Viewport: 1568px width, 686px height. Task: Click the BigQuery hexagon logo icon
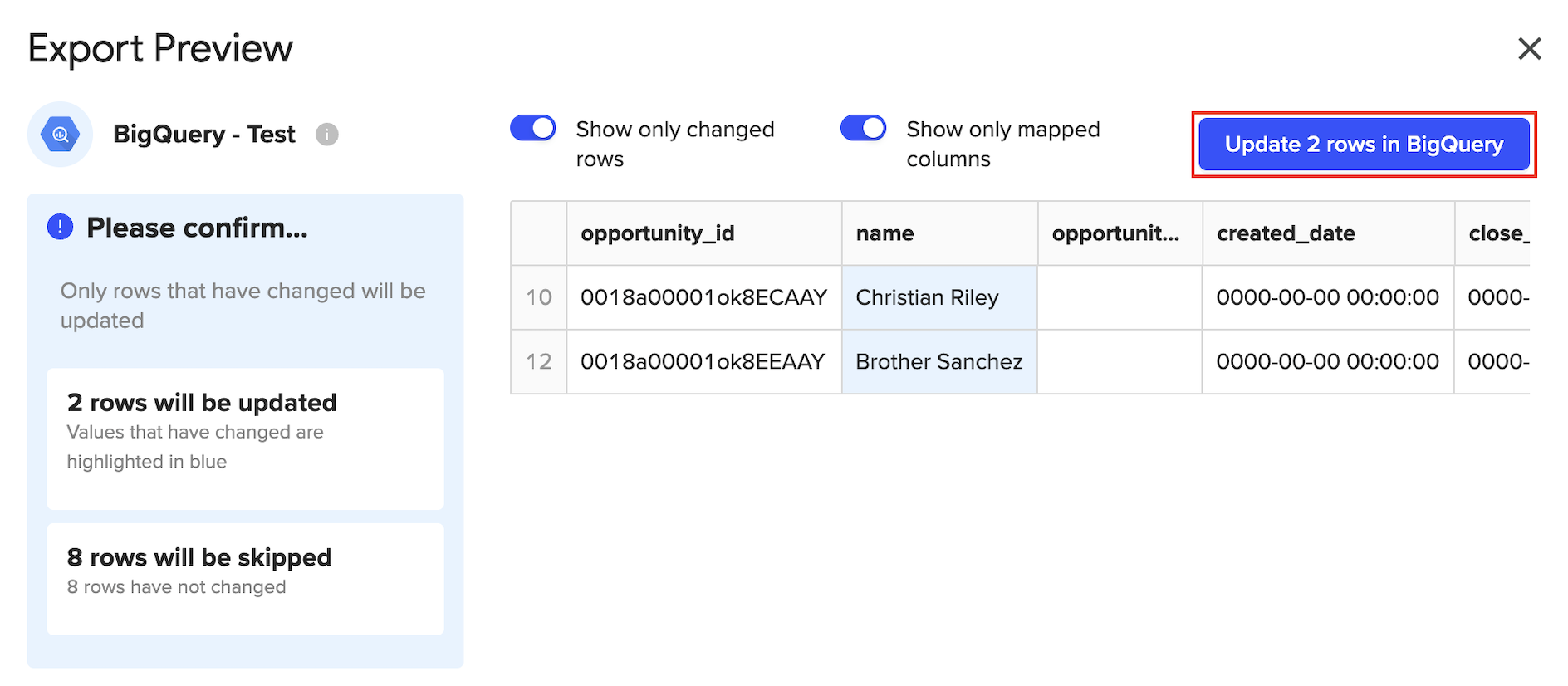(60, 135)
